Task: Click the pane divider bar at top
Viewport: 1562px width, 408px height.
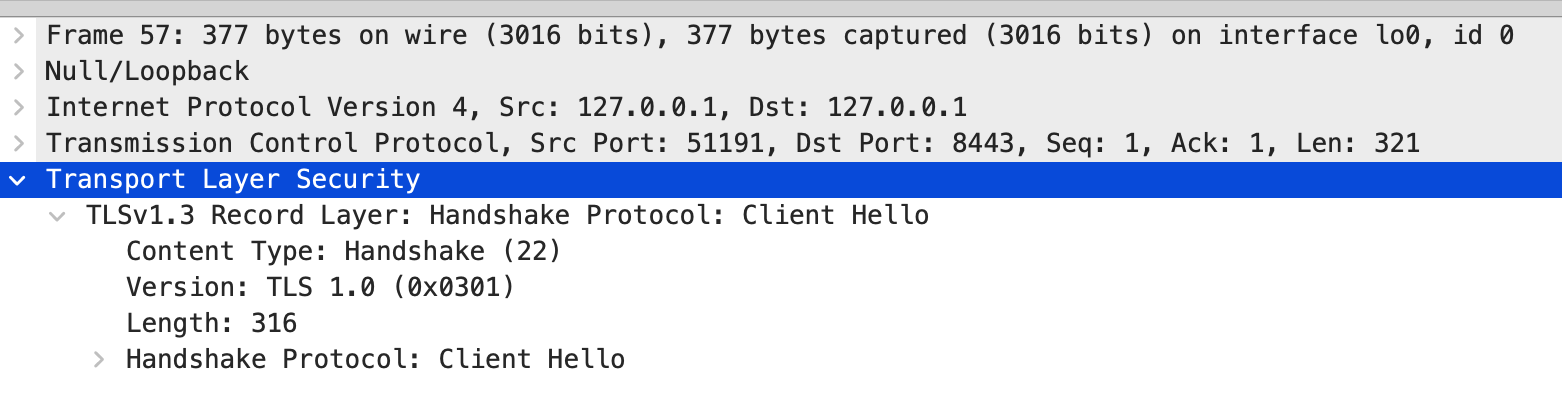Action: click(781, 7)
